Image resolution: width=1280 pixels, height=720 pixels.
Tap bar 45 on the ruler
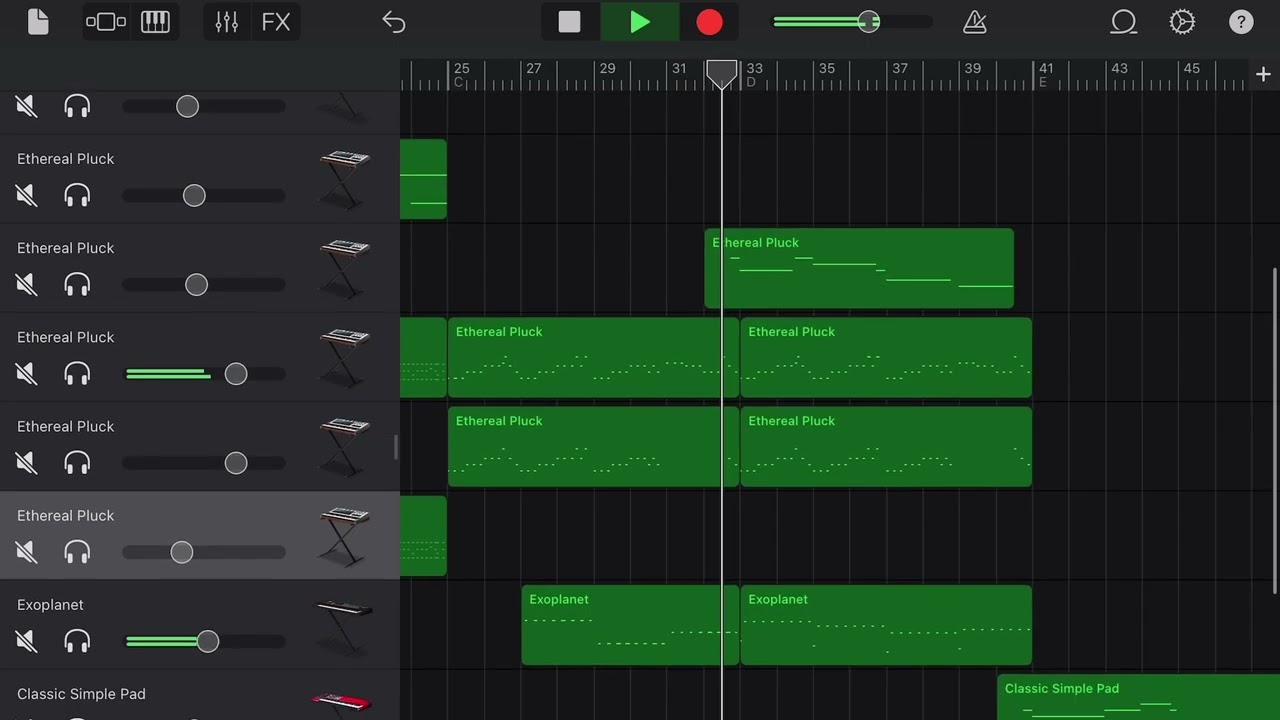pos(1192,68)
